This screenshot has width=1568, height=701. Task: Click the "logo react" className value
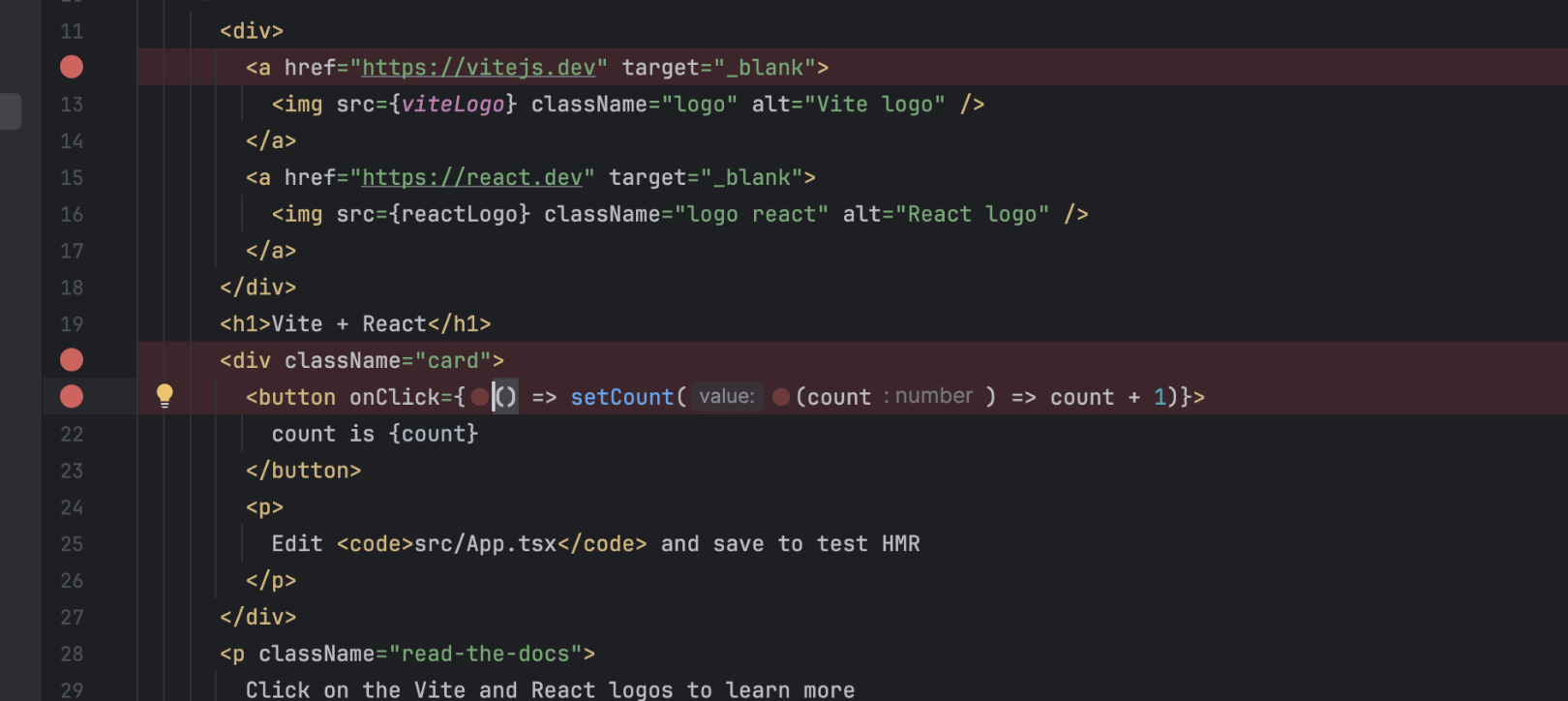[751, 215]
